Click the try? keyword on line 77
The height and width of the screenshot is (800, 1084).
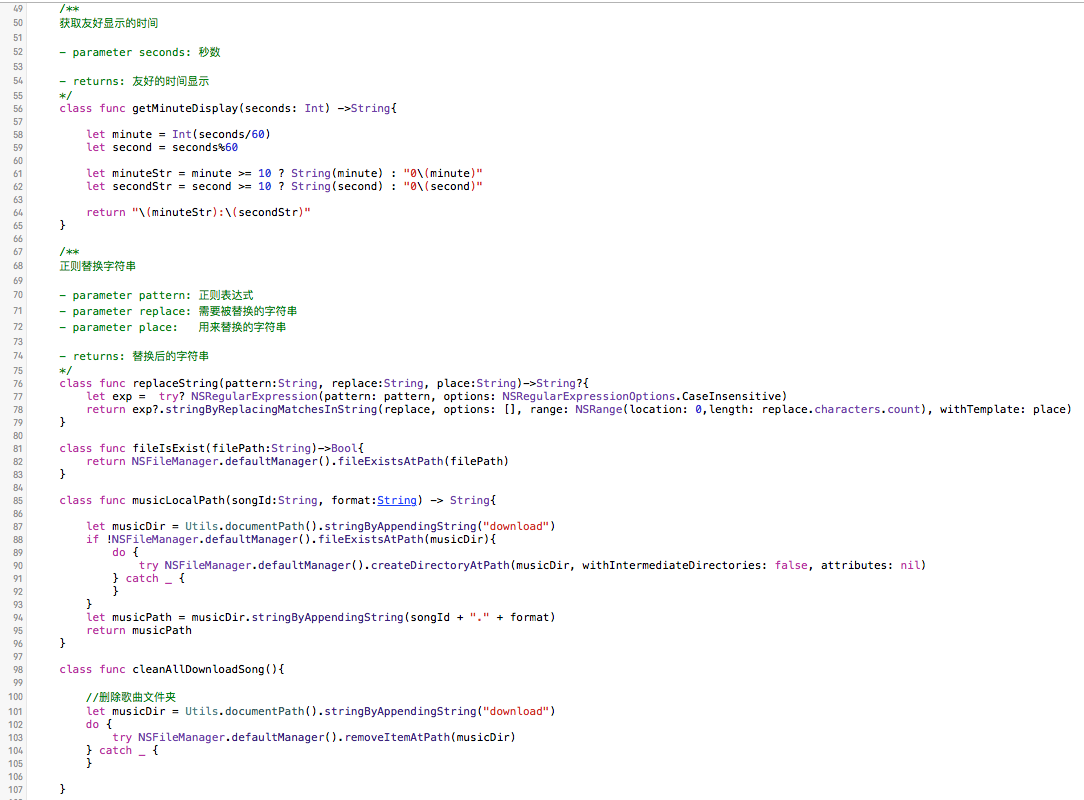pyautogui.click(x=171, y=396)
